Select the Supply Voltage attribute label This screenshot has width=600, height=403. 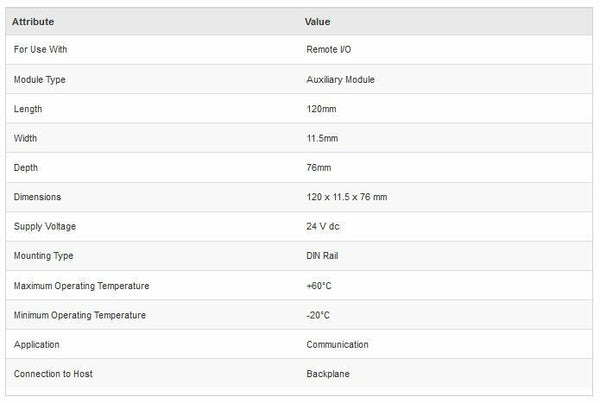tap(45, 226)
